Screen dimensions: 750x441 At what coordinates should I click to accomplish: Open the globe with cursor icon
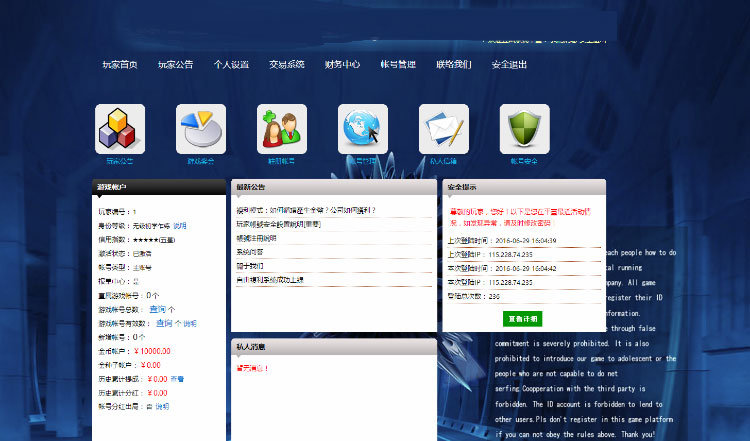coord(363,129)
